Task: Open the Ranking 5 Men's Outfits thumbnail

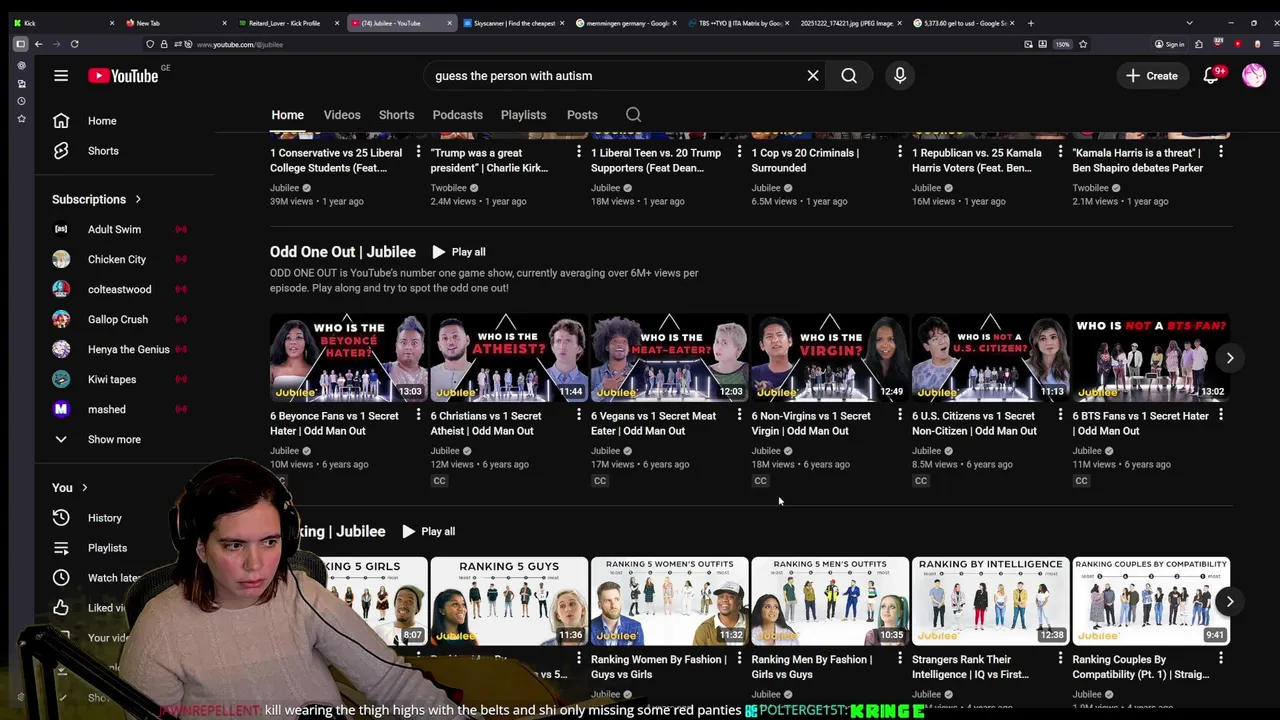Action: tap(829, 601)
